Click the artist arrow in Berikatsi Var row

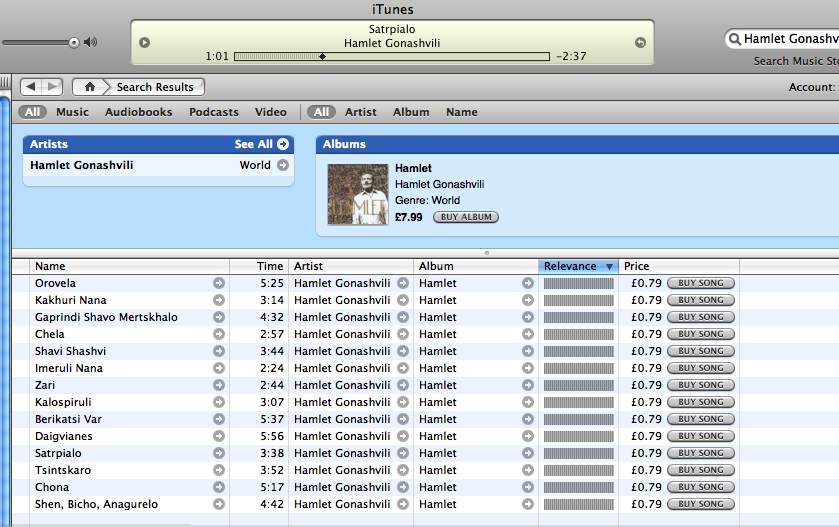click(403, 419)
